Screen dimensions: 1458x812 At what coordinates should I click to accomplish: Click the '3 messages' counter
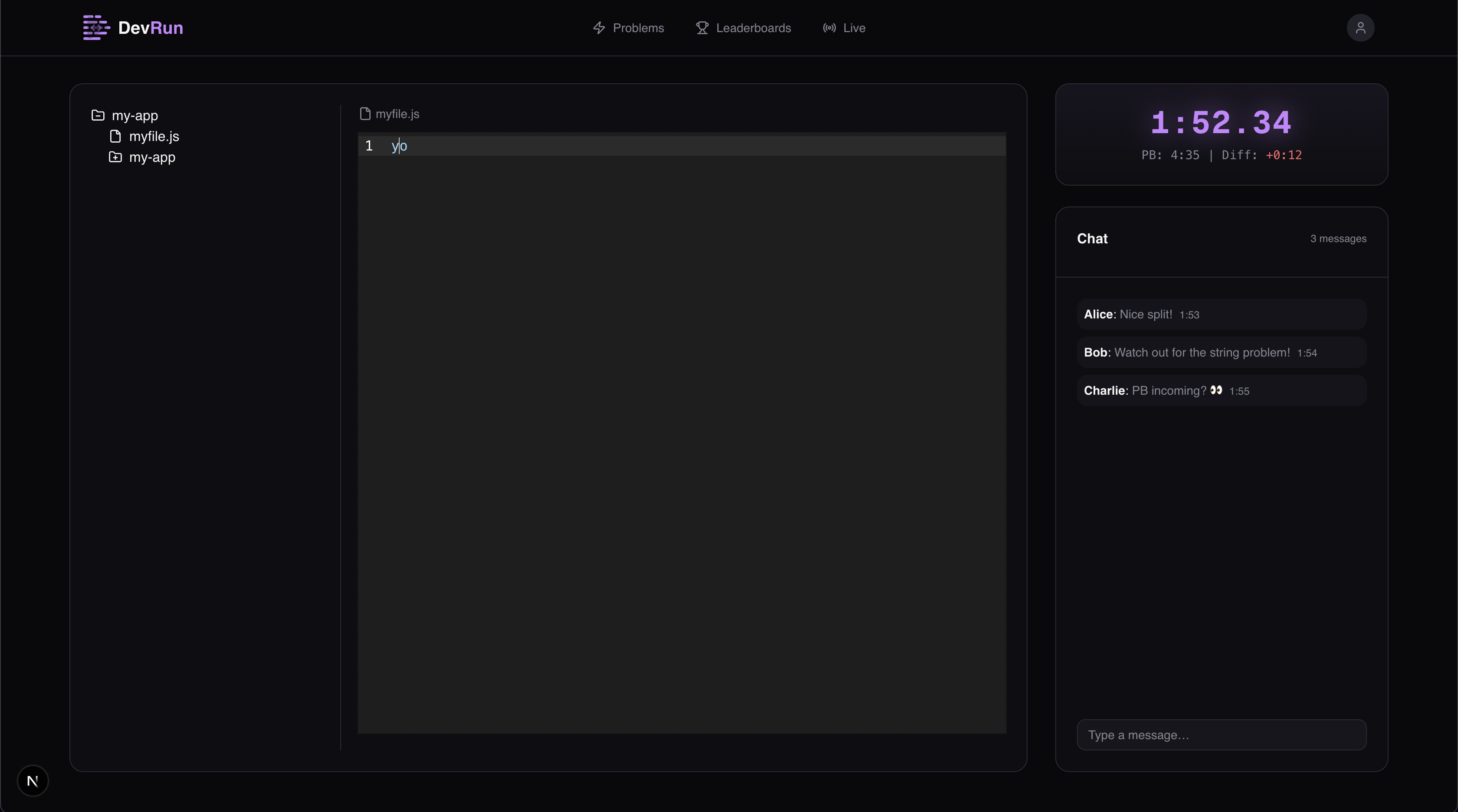tap(1338, 239)
